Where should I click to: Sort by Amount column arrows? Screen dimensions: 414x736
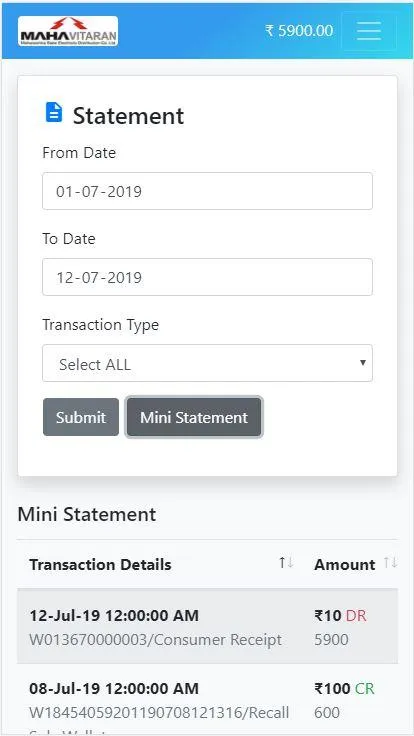[391, 562]
